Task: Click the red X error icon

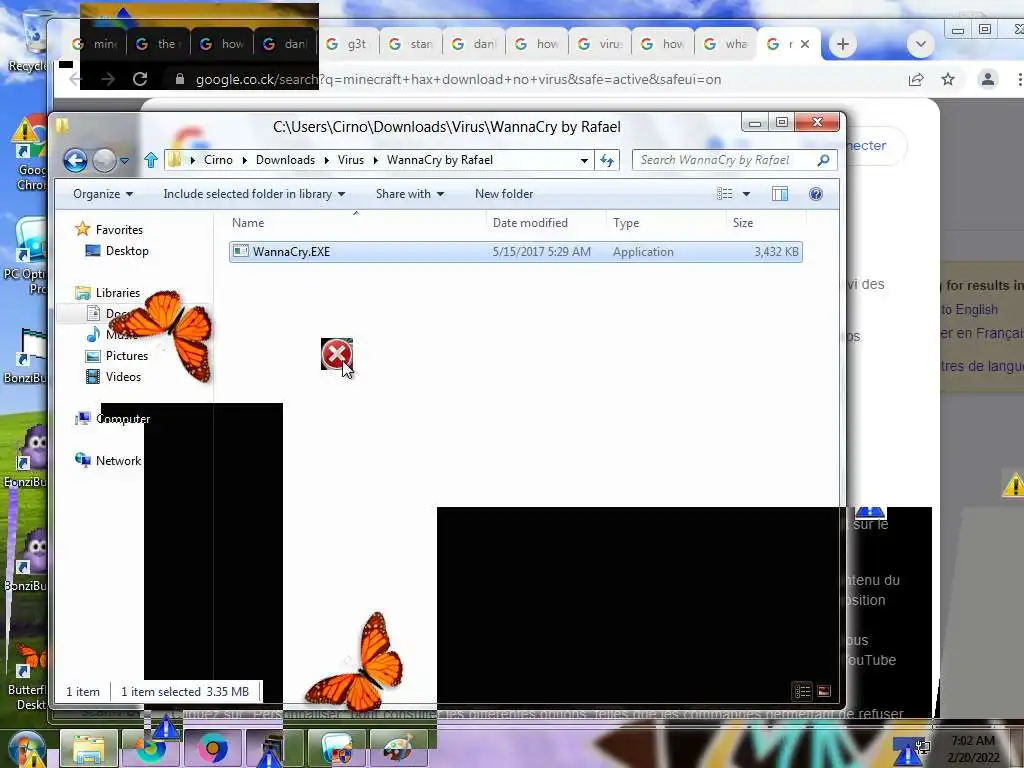Action: pos(336,354)
